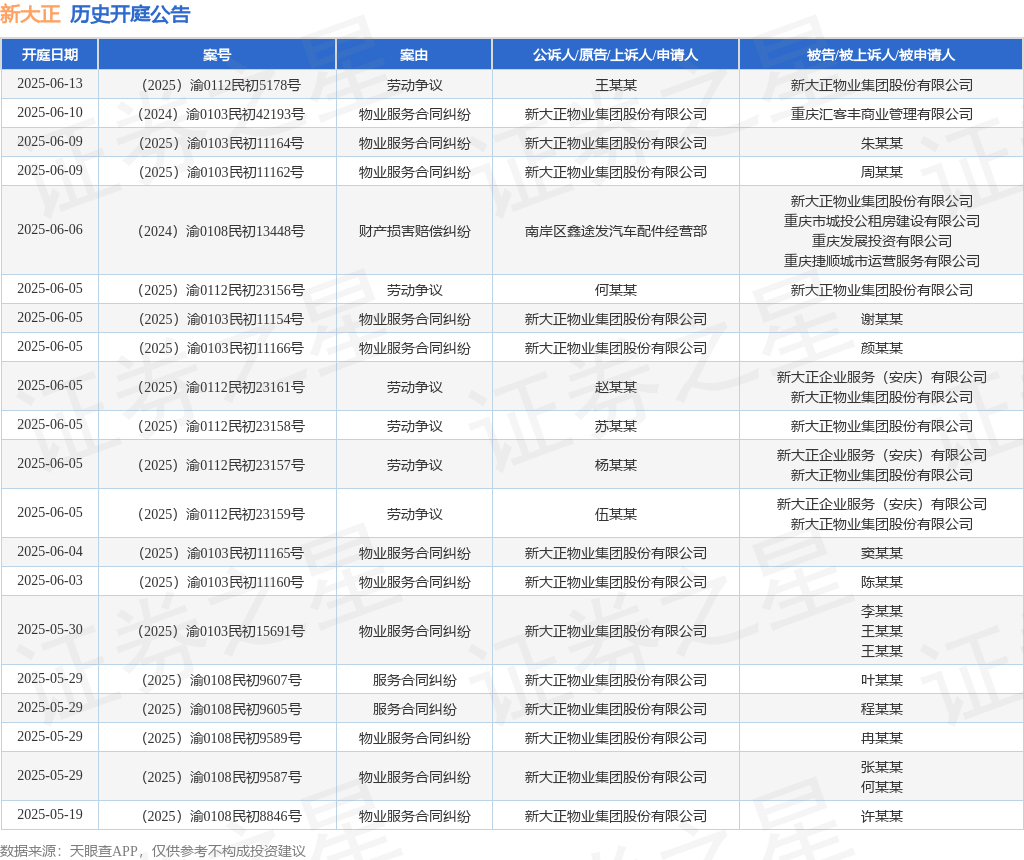Screen dimensions: 1024x860
Task: Click the 被告/被上诉人/被申请人 column header
Action: click(881, 55)
